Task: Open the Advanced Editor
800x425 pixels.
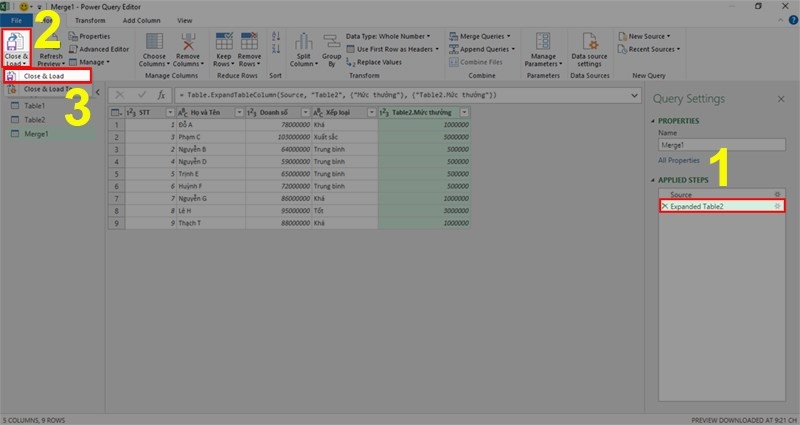Action: [x=99, y=49]
